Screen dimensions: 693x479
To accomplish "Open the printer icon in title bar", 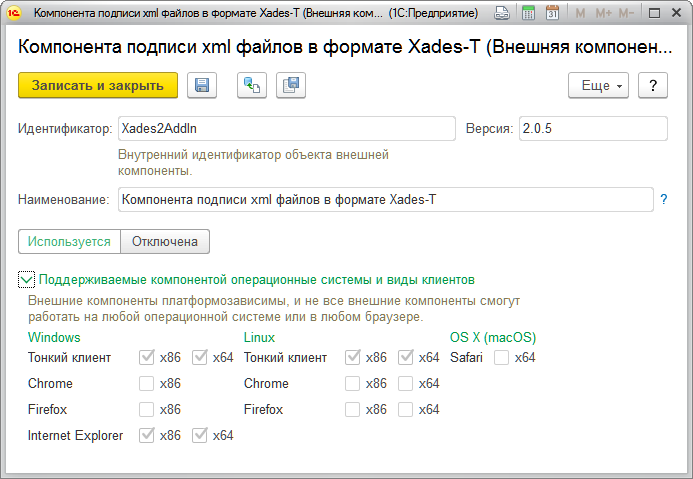I will pos(501,14).
